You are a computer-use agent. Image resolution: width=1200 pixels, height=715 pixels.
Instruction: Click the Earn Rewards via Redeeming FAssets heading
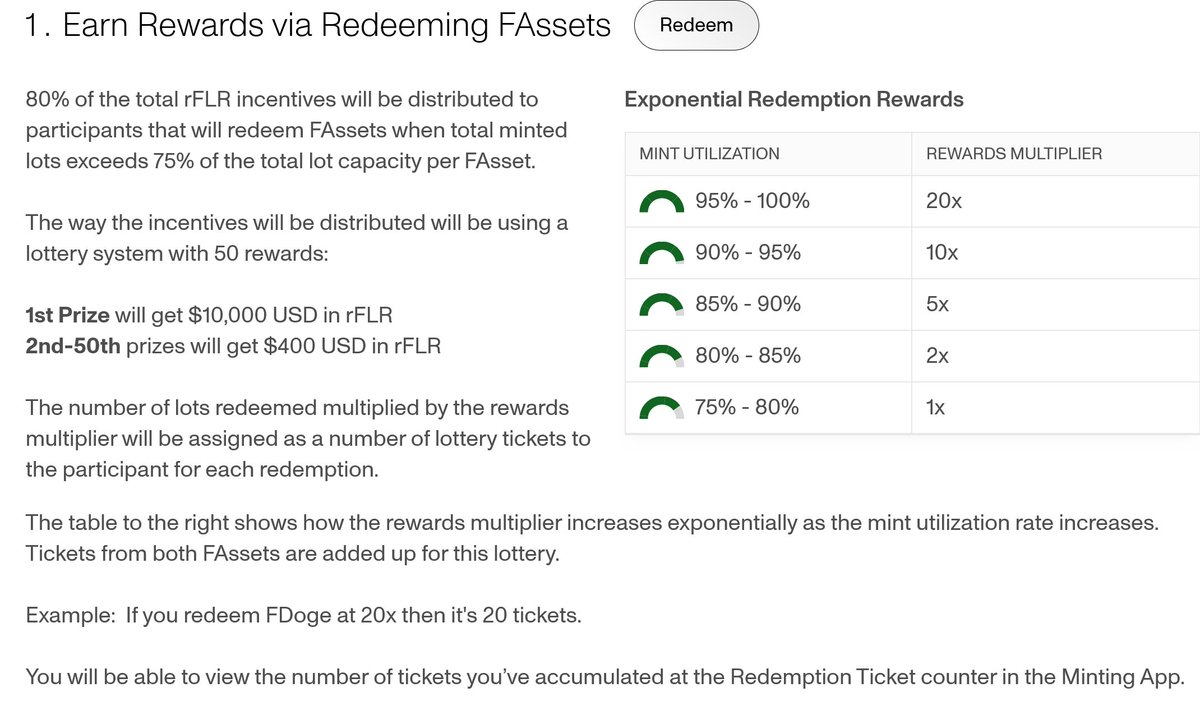[317, 26]
